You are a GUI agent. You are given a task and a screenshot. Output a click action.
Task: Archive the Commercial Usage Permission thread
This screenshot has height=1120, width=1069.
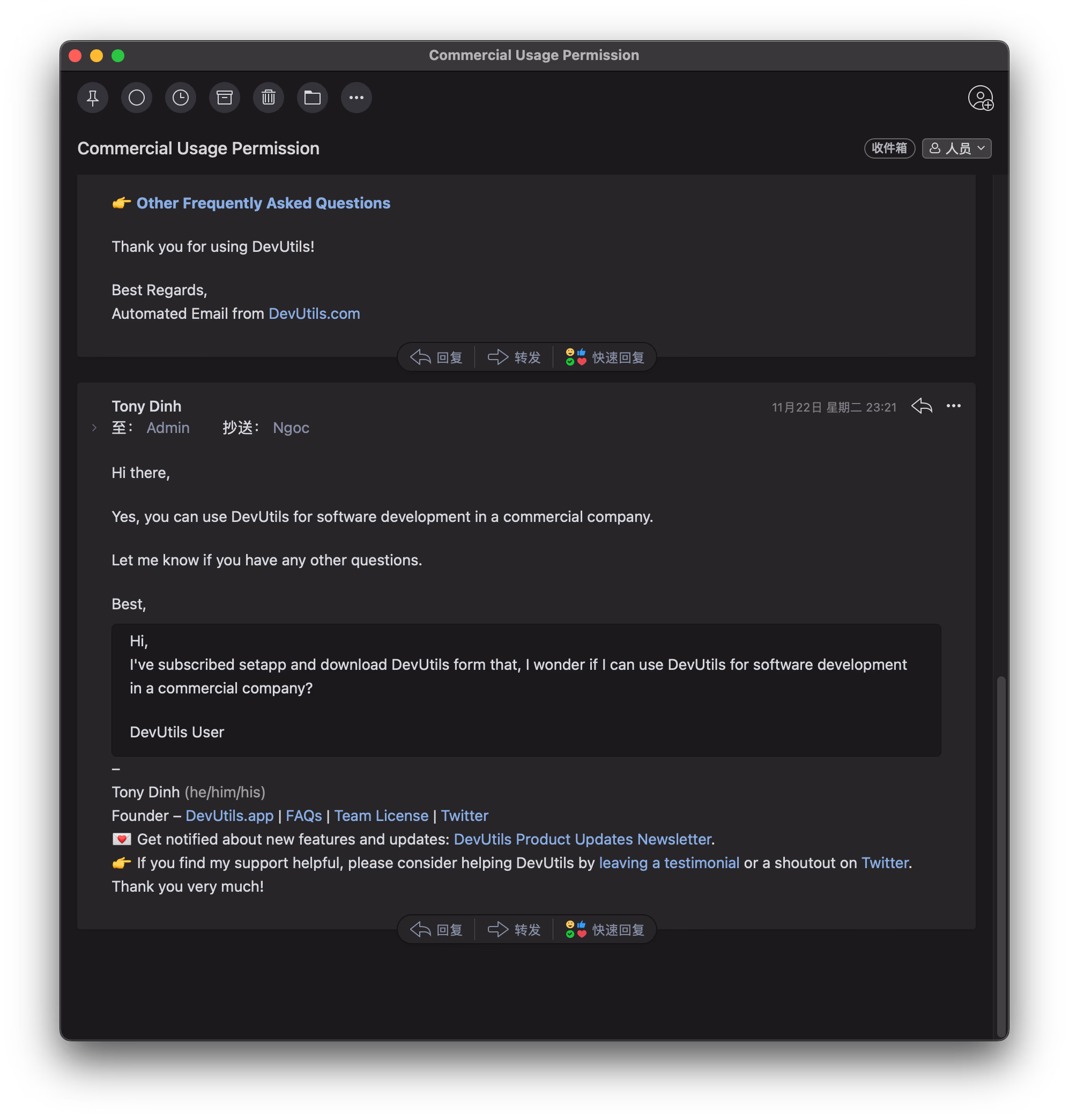[225, 98]
